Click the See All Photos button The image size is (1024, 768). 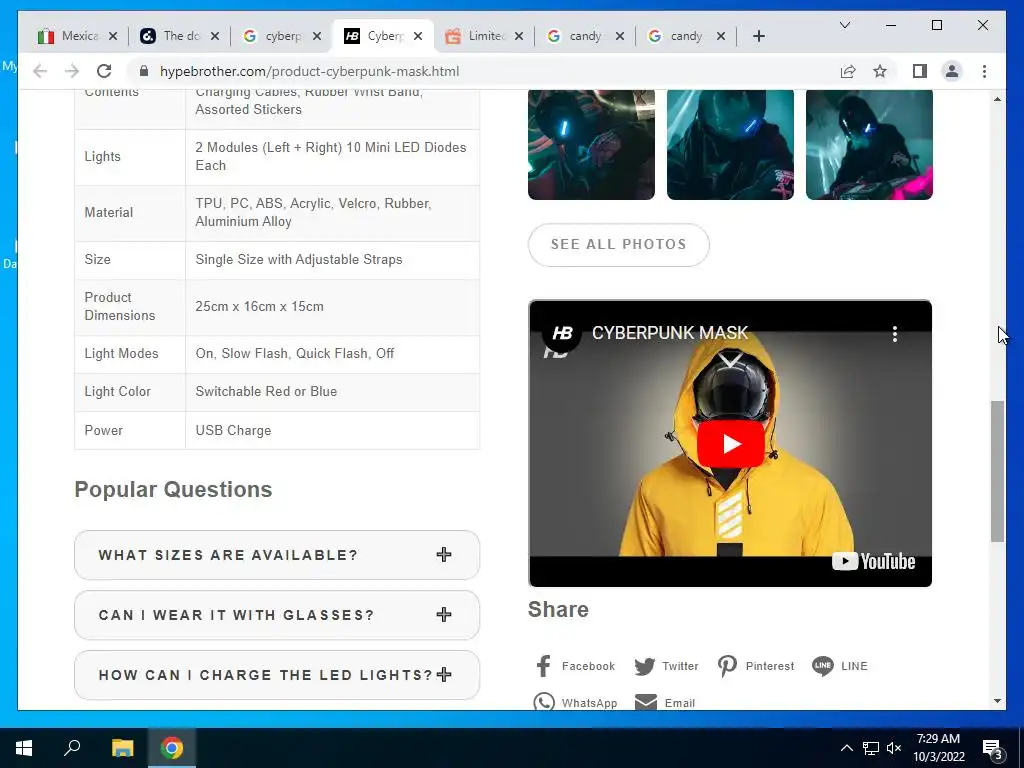pyautogui.click(x=618, y=244)
